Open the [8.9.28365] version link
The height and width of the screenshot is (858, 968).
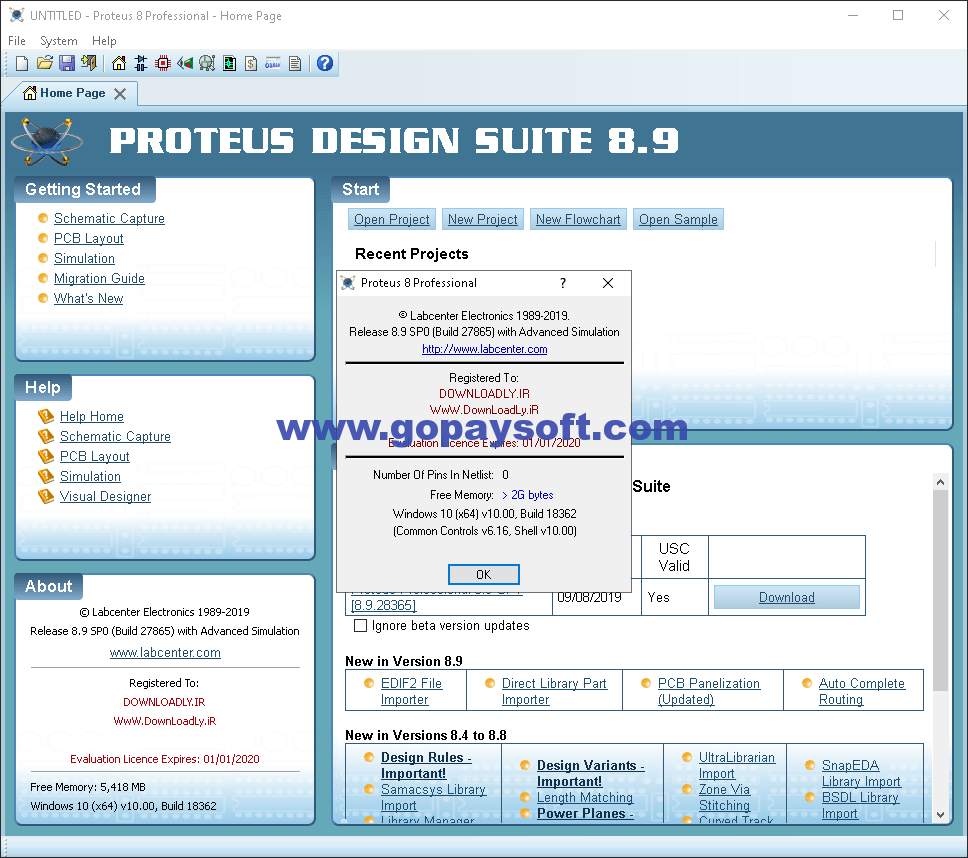(383, 606)
